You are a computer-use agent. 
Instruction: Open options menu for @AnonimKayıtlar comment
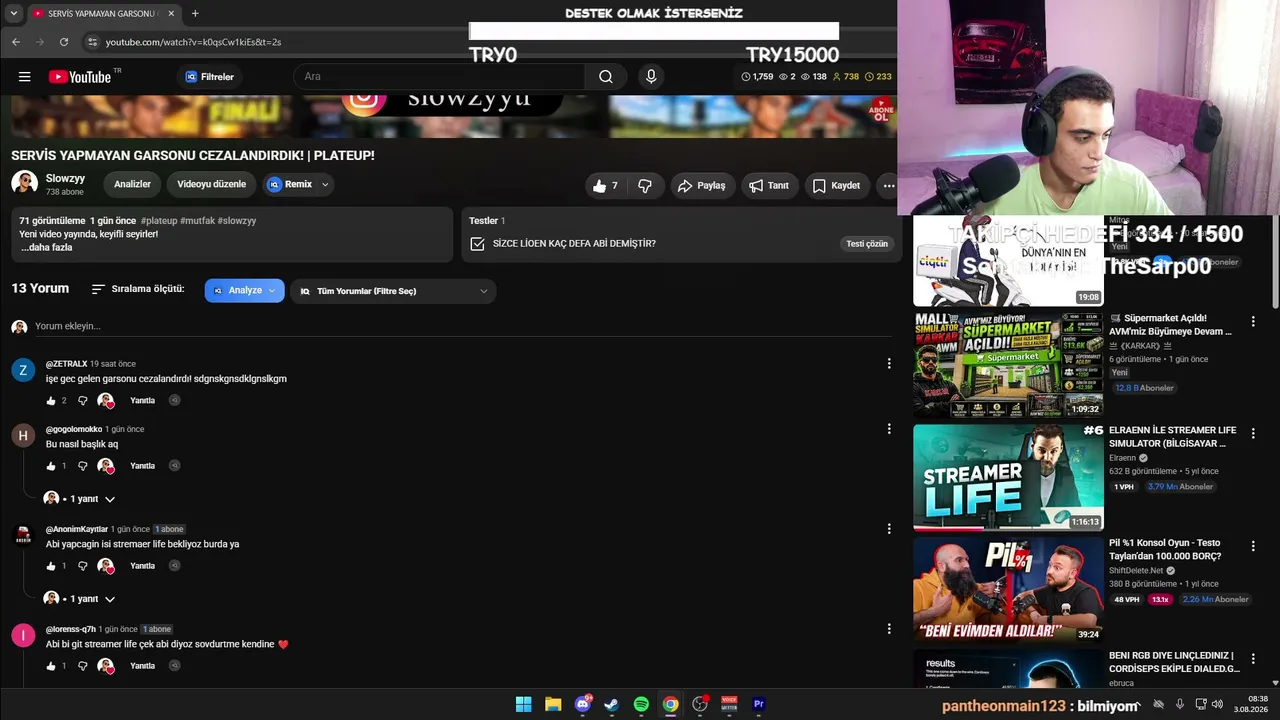(889, 529)
